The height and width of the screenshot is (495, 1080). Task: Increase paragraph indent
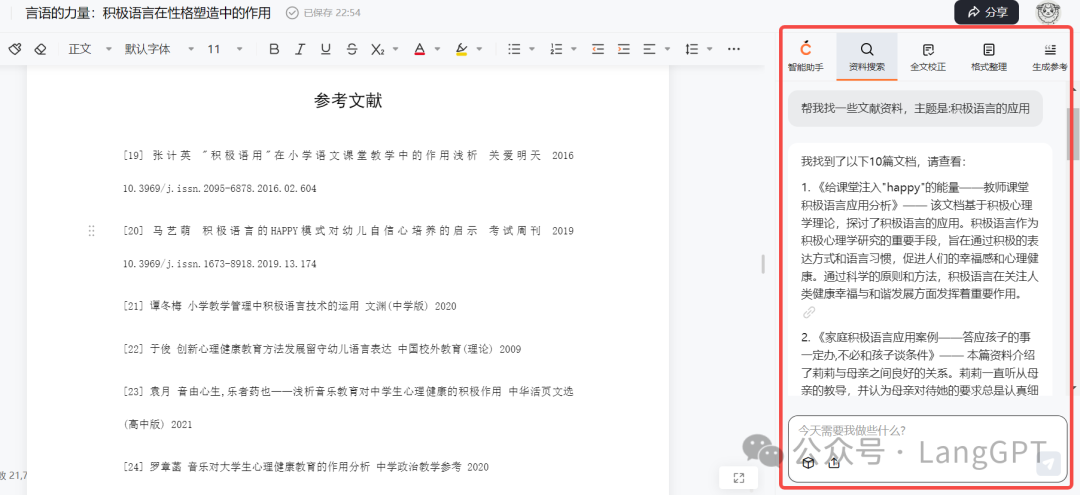pyautogui.click(x=623, y=49)
